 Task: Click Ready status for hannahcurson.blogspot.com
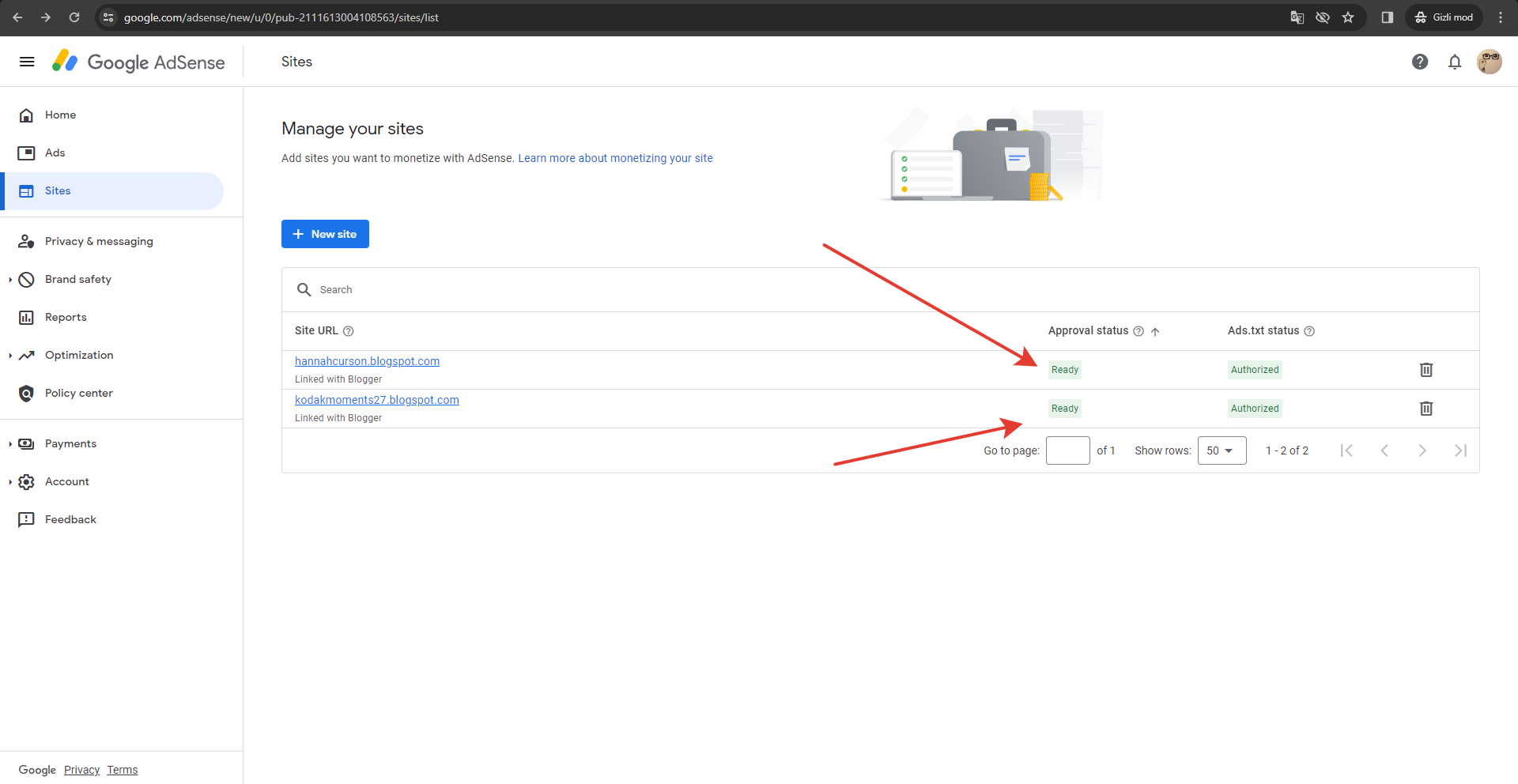[1065, 370]
